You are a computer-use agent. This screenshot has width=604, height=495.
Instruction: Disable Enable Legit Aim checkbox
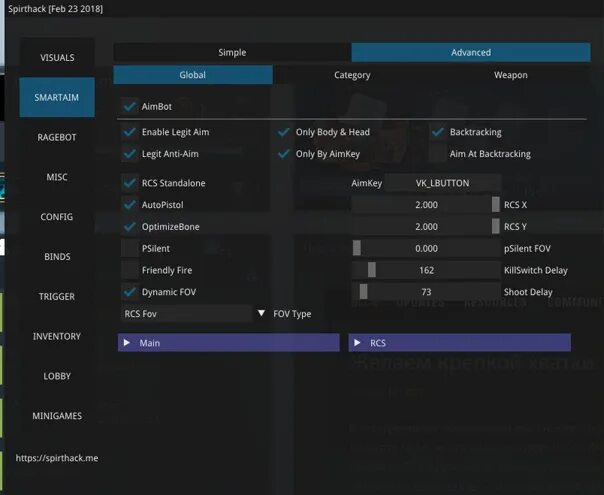(x=130, y=132)
